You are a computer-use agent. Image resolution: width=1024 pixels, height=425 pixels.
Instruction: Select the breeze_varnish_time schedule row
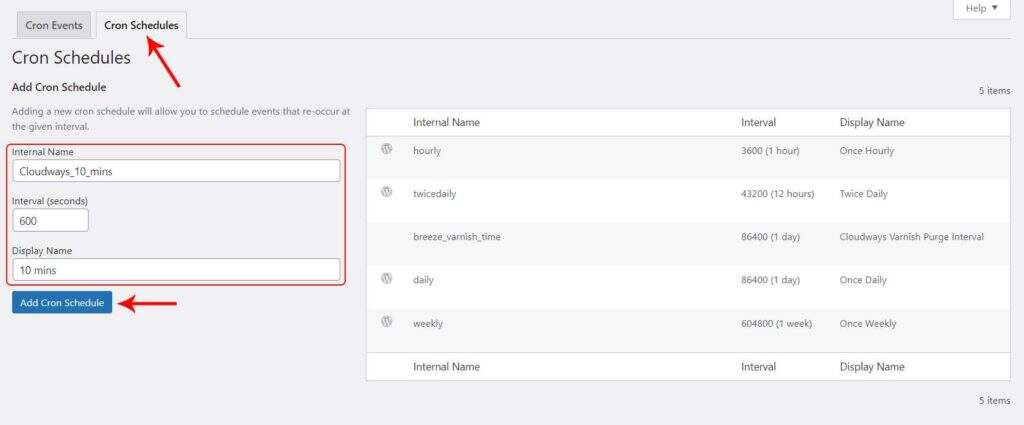pyautogui.click(x=458, y=237)
